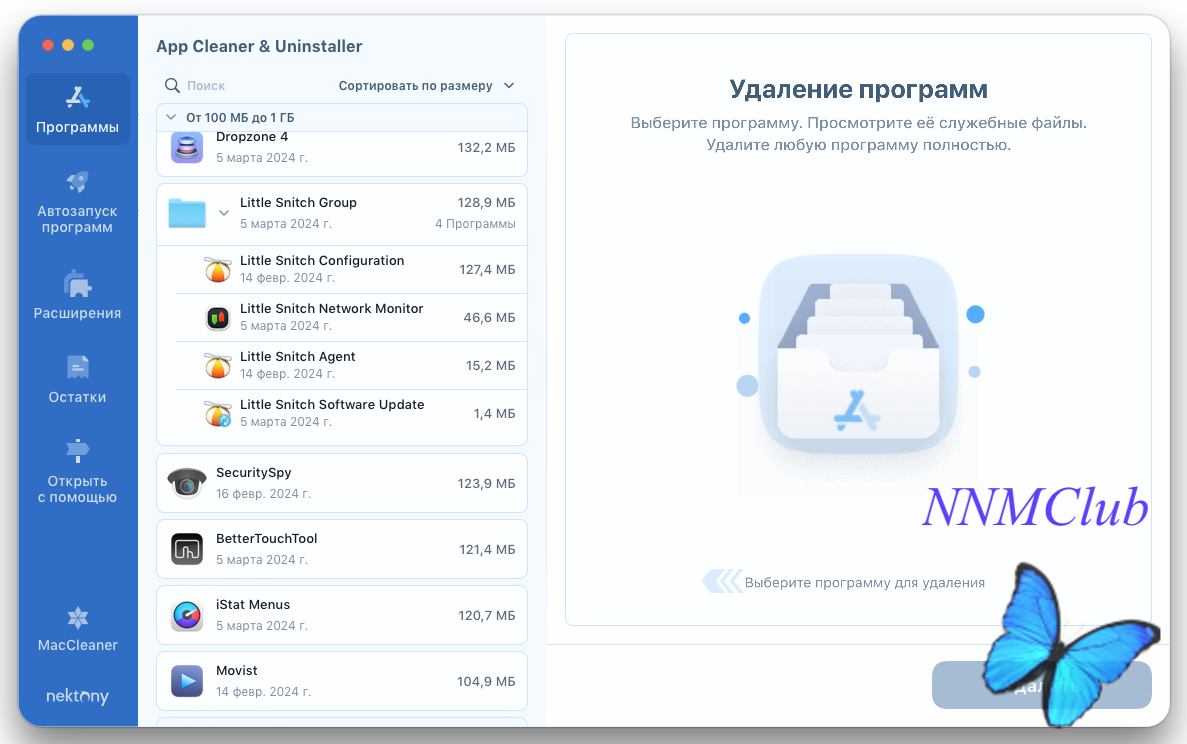Viewport: 1187px width, 744px height.
Task: Click Movist app name
Action: point(237,670)
